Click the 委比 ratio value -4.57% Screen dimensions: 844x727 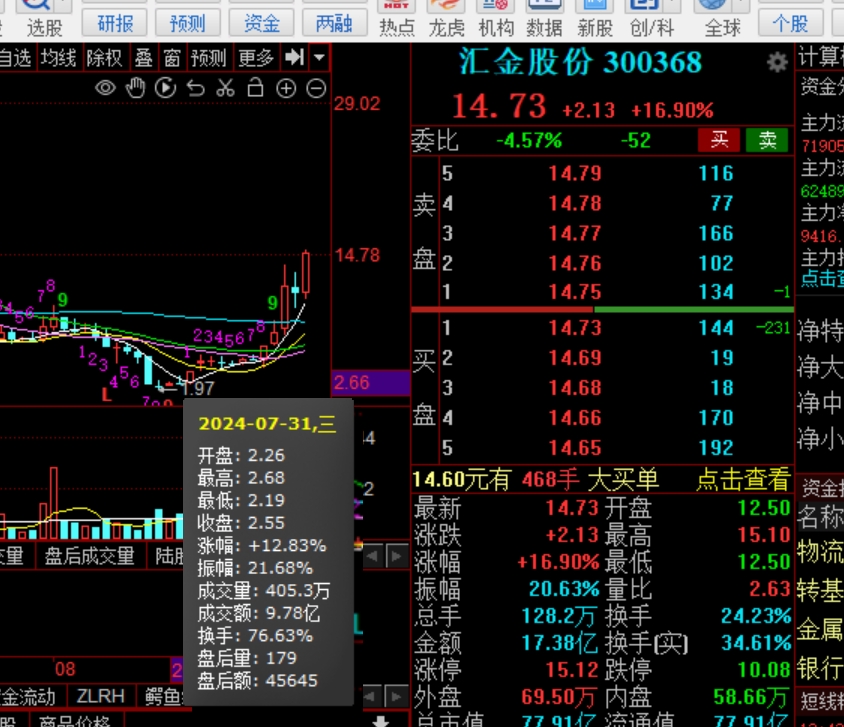(529, 141)
